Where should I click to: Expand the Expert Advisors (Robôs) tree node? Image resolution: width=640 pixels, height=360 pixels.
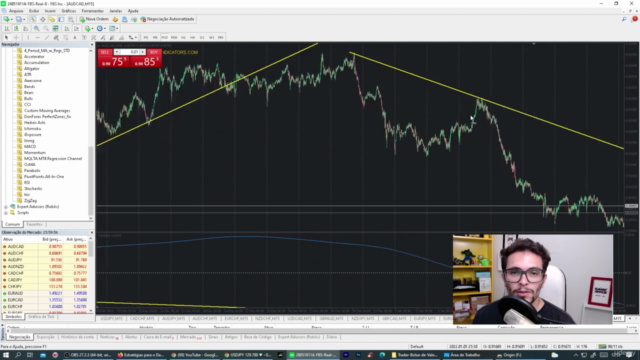pos(6,207)
